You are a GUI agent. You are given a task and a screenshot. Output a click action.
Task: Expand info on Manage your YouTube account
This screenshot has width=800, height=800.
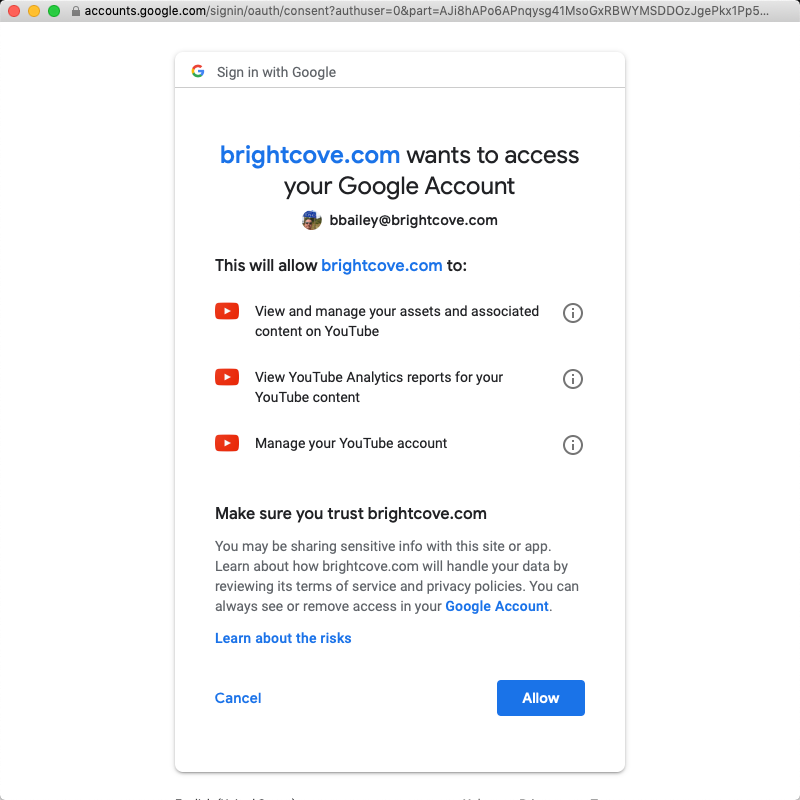[573, 445]
